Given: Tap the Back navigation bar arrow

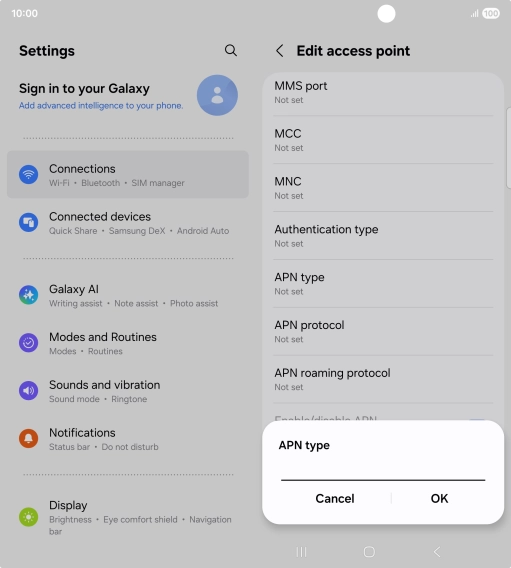Looking at the screenshot, I should [x=437, y=552].
